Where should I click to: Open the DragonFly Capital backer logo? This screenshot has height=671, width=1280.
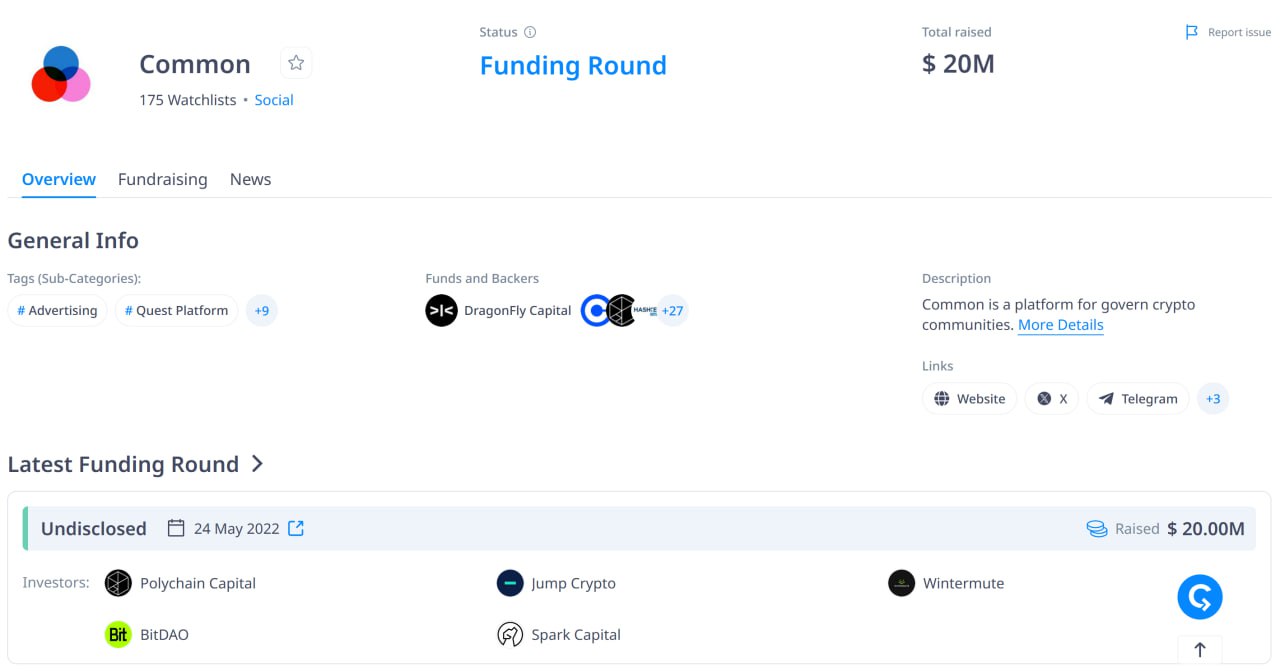coord(441,311)
